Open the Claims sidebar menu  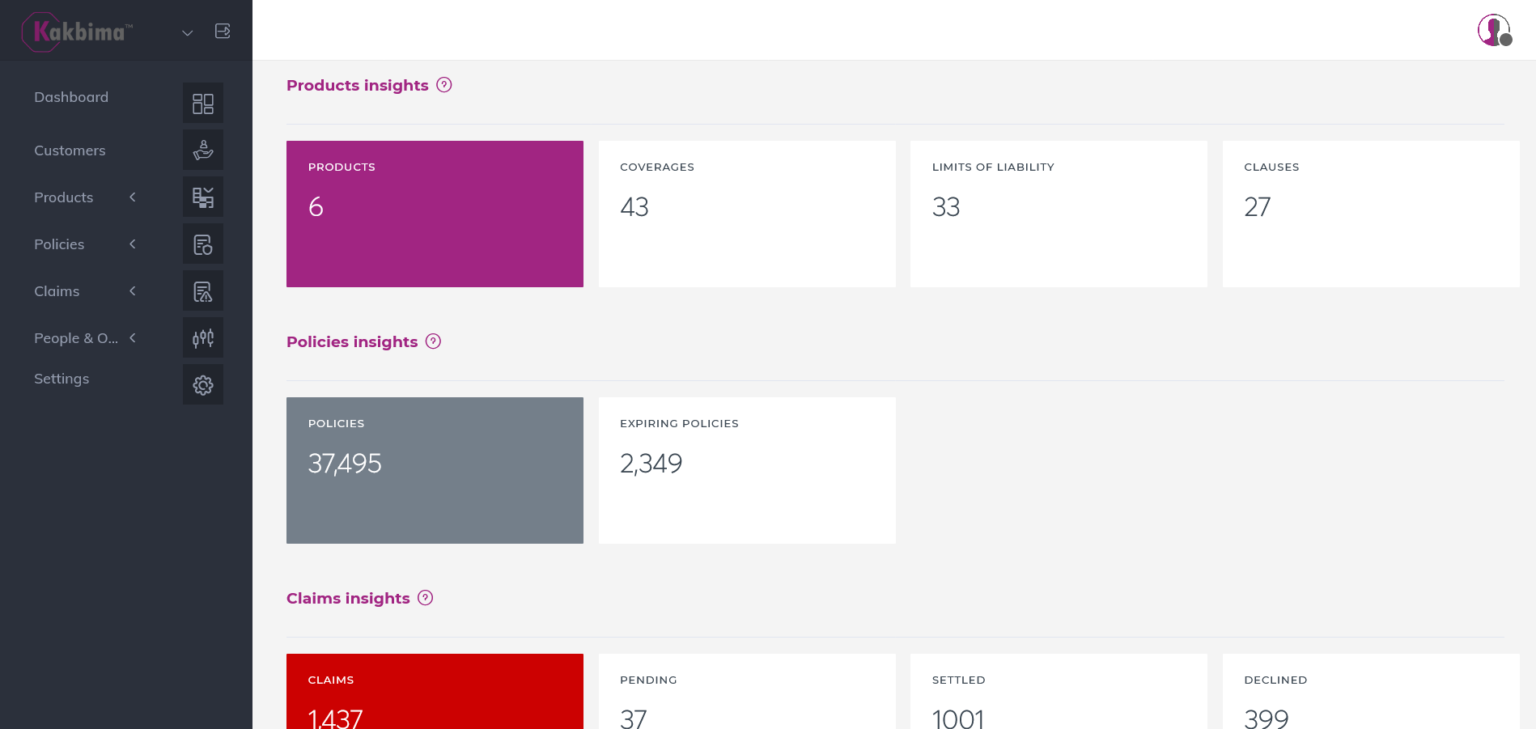57,291
